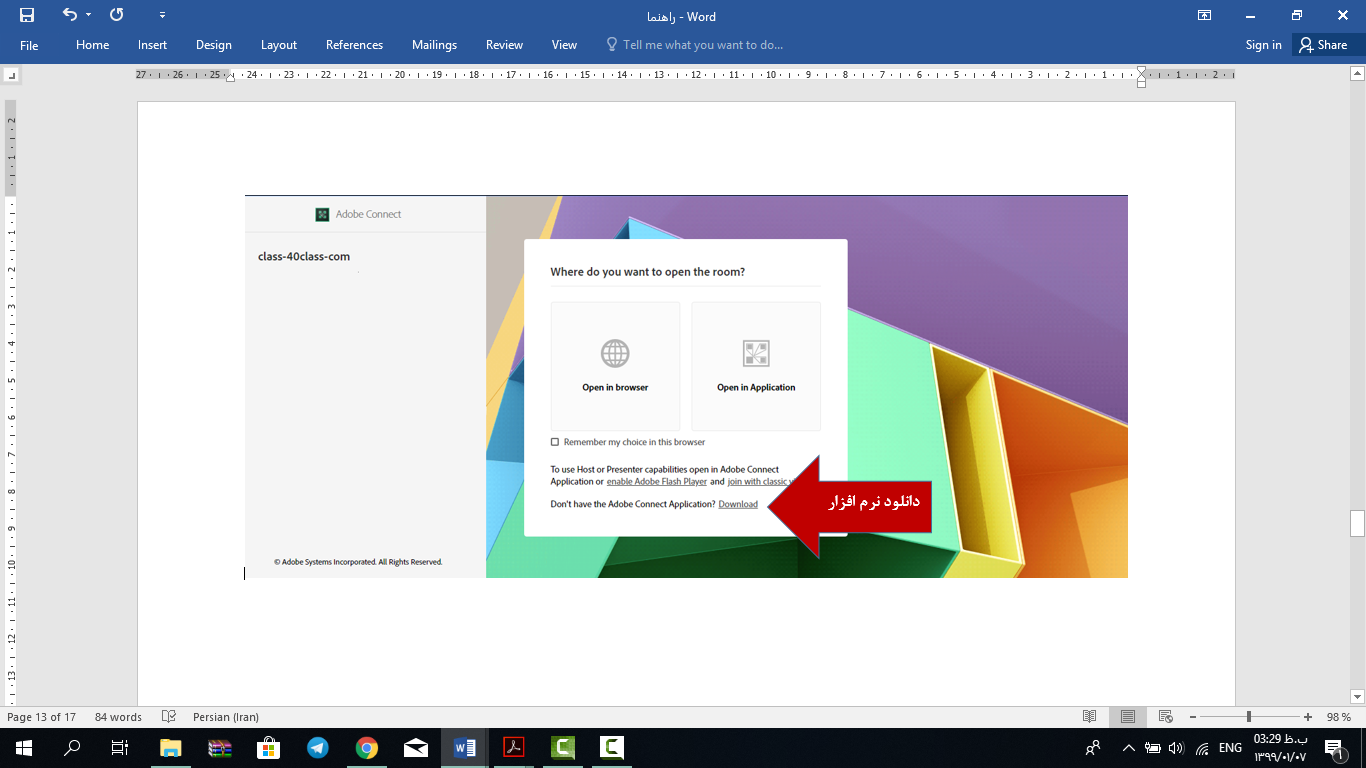
Task: Open the References tab
Action: [x=354, y=45]
